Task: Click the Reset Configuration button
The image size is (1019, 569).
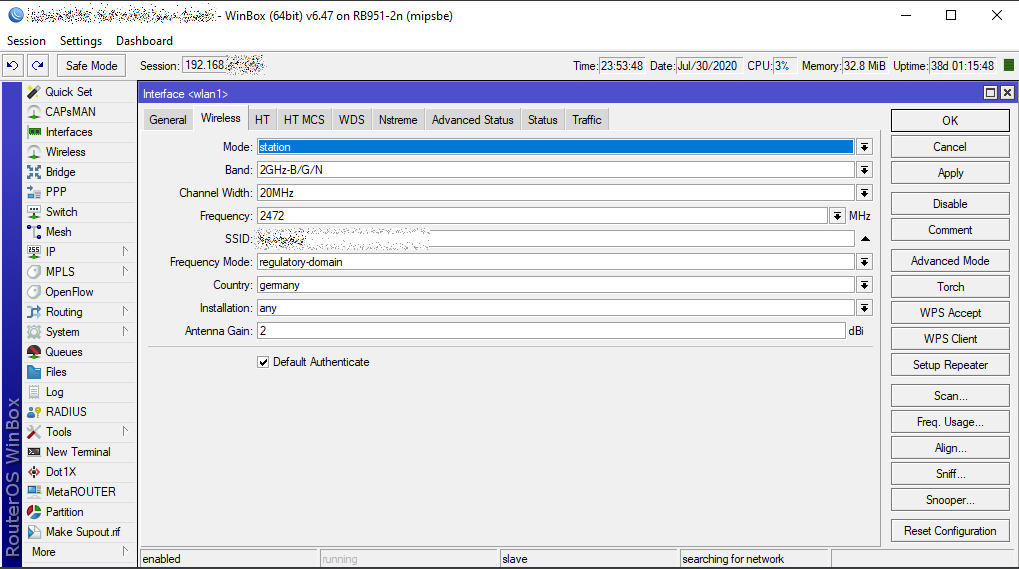Action: [x=950, y=531]
